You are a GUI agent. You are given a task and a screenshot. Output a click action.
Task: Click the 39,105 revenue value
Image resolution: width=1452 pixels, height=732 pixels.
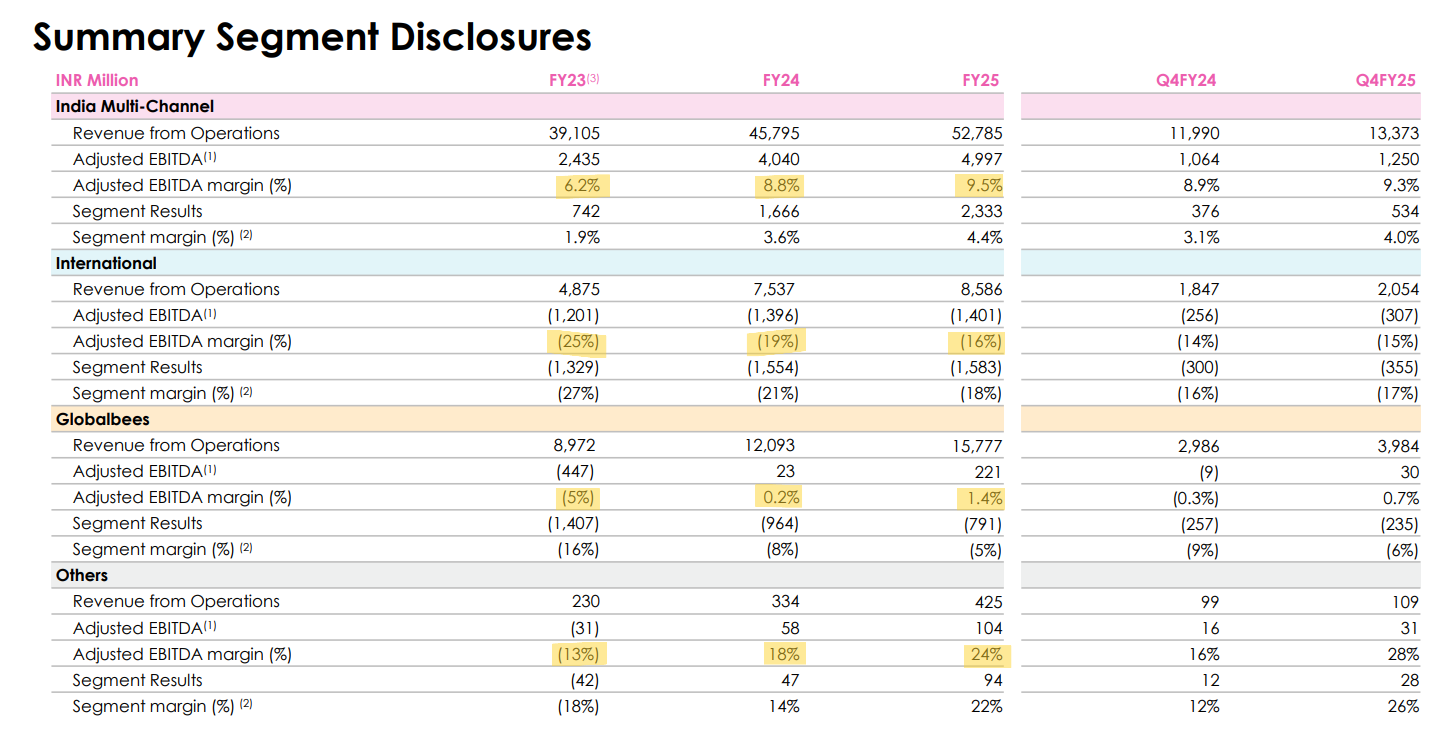pos(575,133)
